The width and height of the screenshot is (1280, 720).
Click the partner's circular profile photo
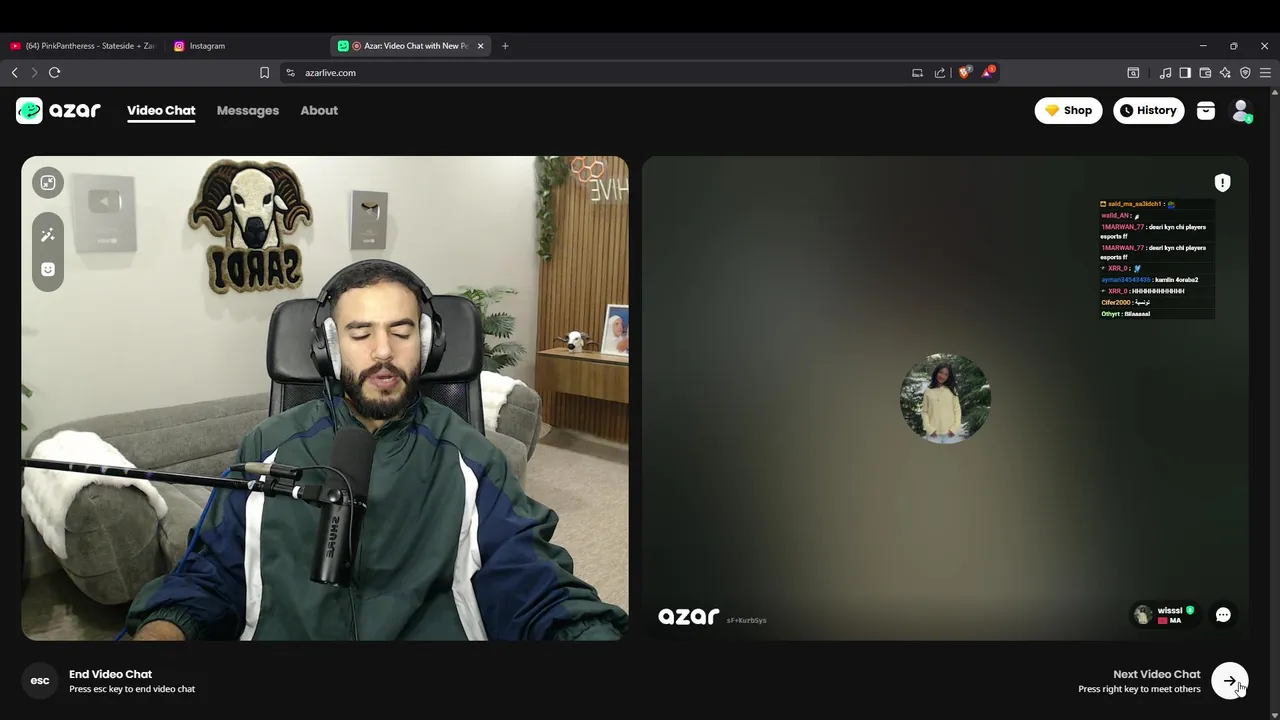[x=945, y=398]
